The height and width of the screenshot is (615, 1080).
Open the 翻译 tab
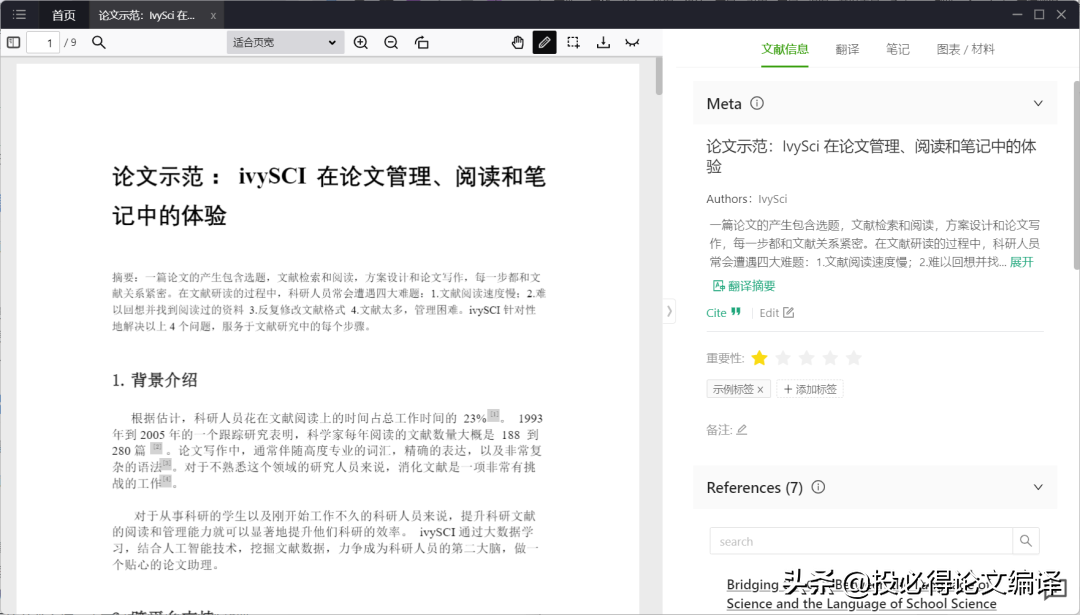[847, 49]
